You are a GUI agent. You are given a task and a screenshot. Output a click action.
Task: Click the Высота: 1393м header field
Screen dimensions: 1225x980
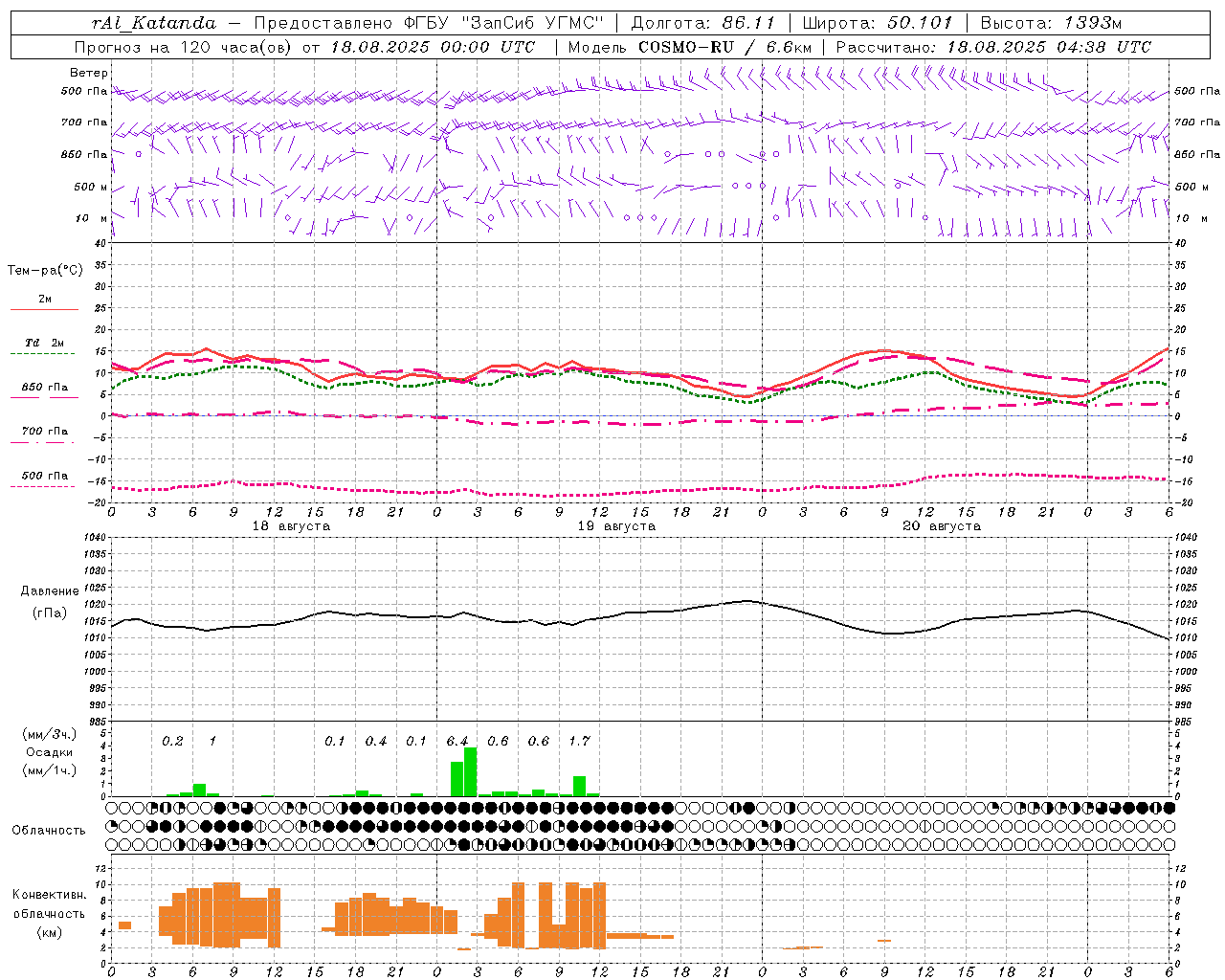pos(1051,23)
